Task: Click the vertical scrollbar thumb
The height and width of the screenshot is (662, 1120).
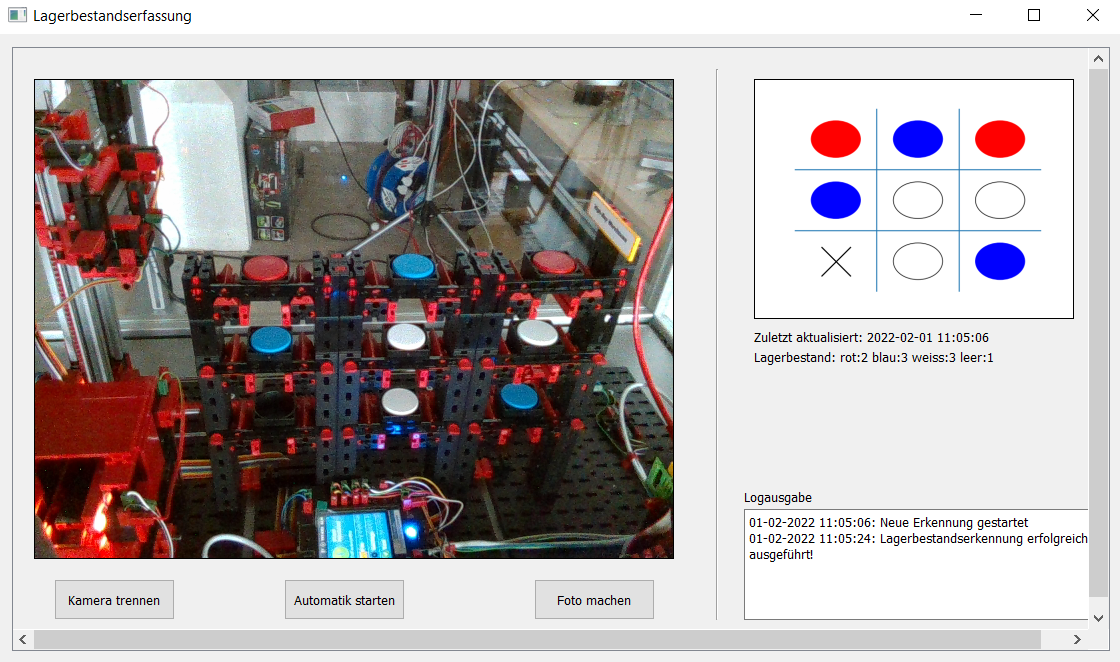Action: (1097, 333)
